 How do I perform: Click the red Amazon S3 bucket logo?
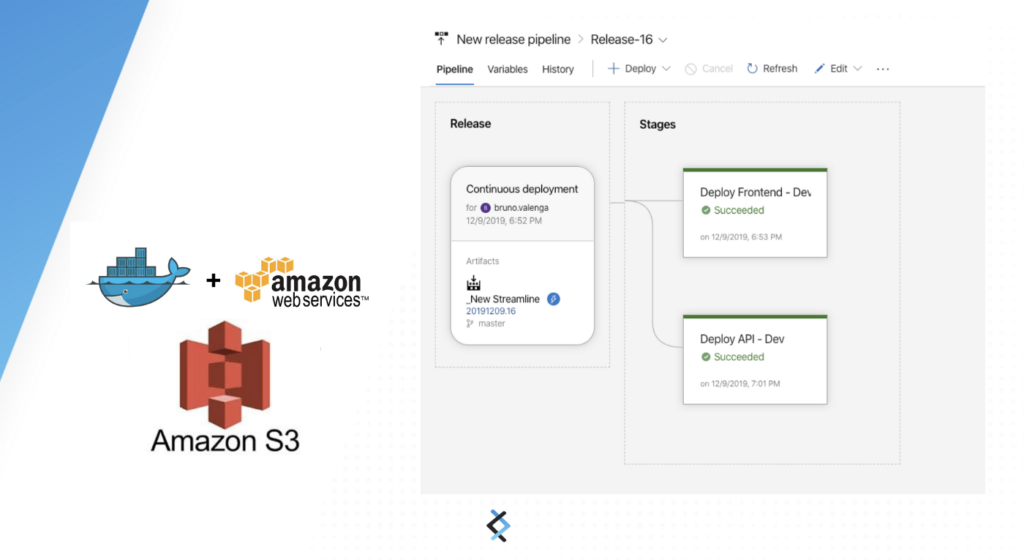point(225,375)
